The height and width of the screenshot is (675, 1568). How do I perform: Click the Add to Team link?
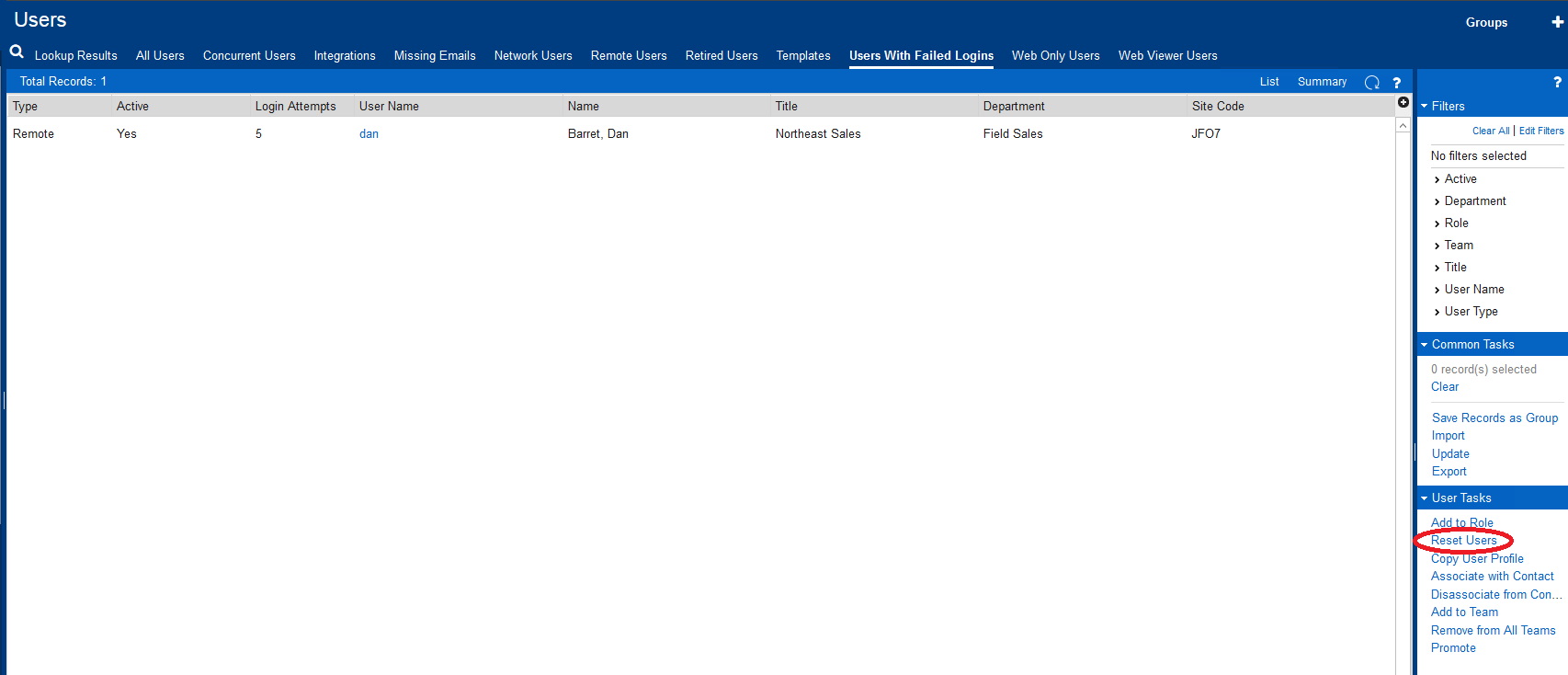pyautogui.click(x=1464, y=612)
